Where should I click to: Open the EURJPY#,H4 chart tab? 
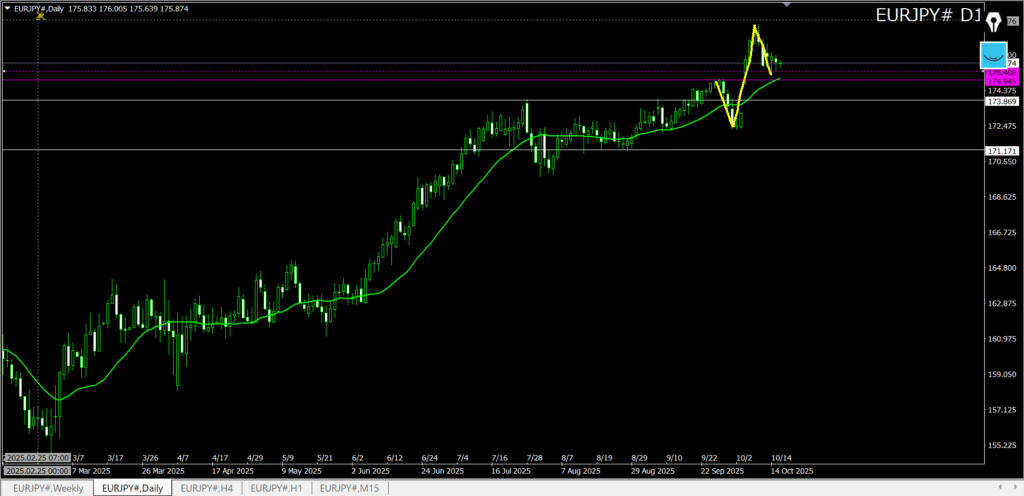[207, 488]
